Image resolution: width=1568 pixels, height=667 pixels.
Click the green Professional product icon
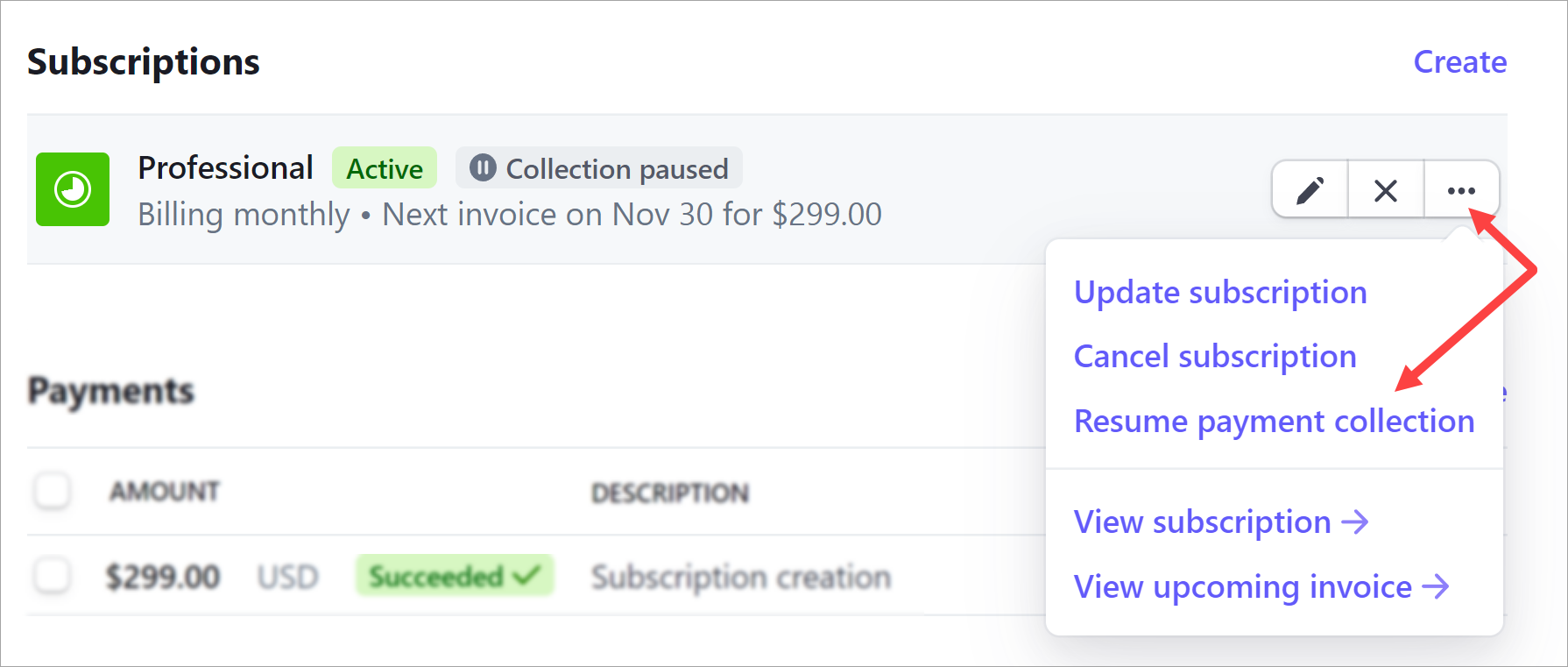pyautogui.click(x=73, y=189)
